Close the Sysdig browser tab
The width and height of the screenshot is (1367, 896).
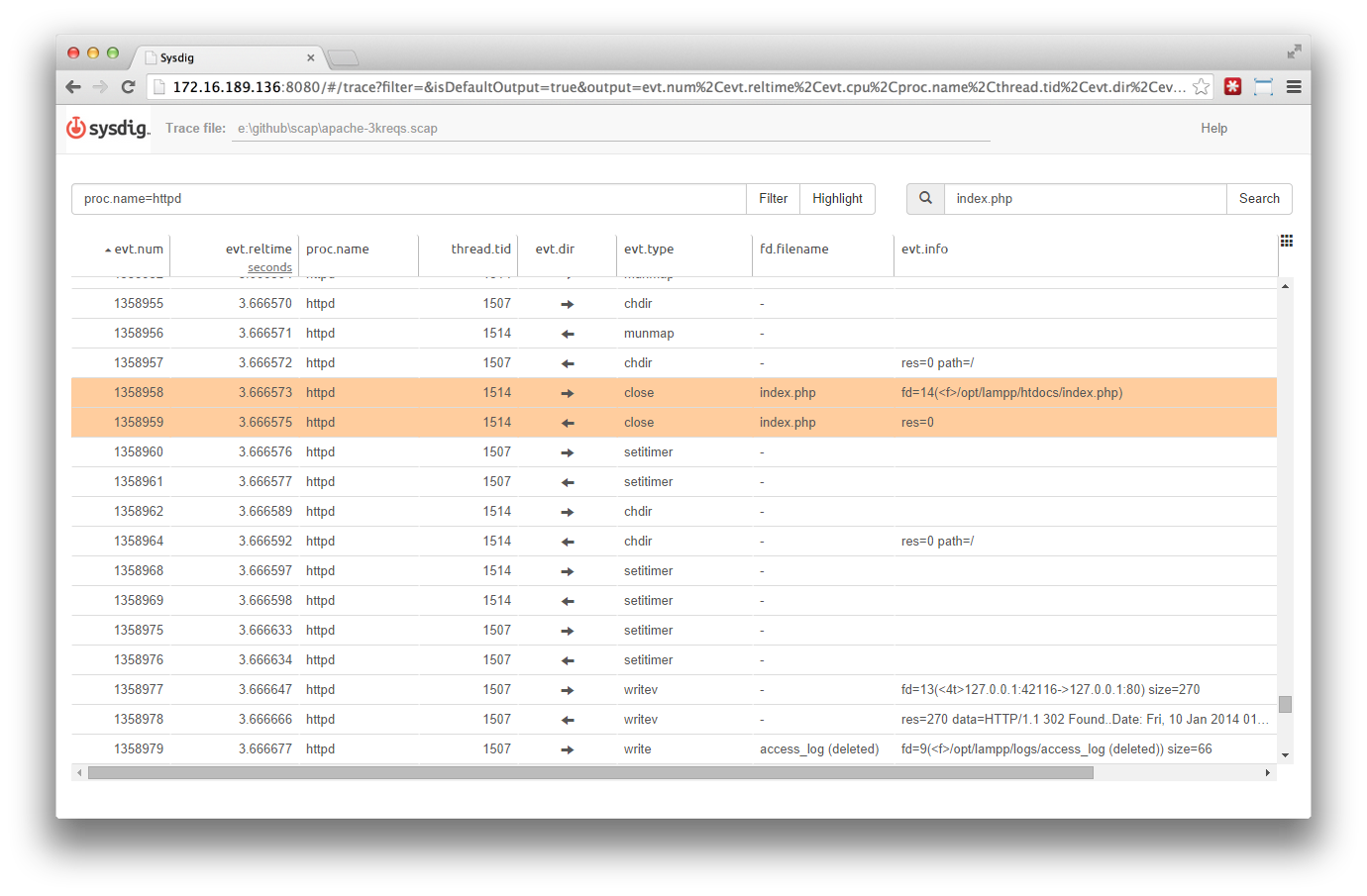click(310, 57)
